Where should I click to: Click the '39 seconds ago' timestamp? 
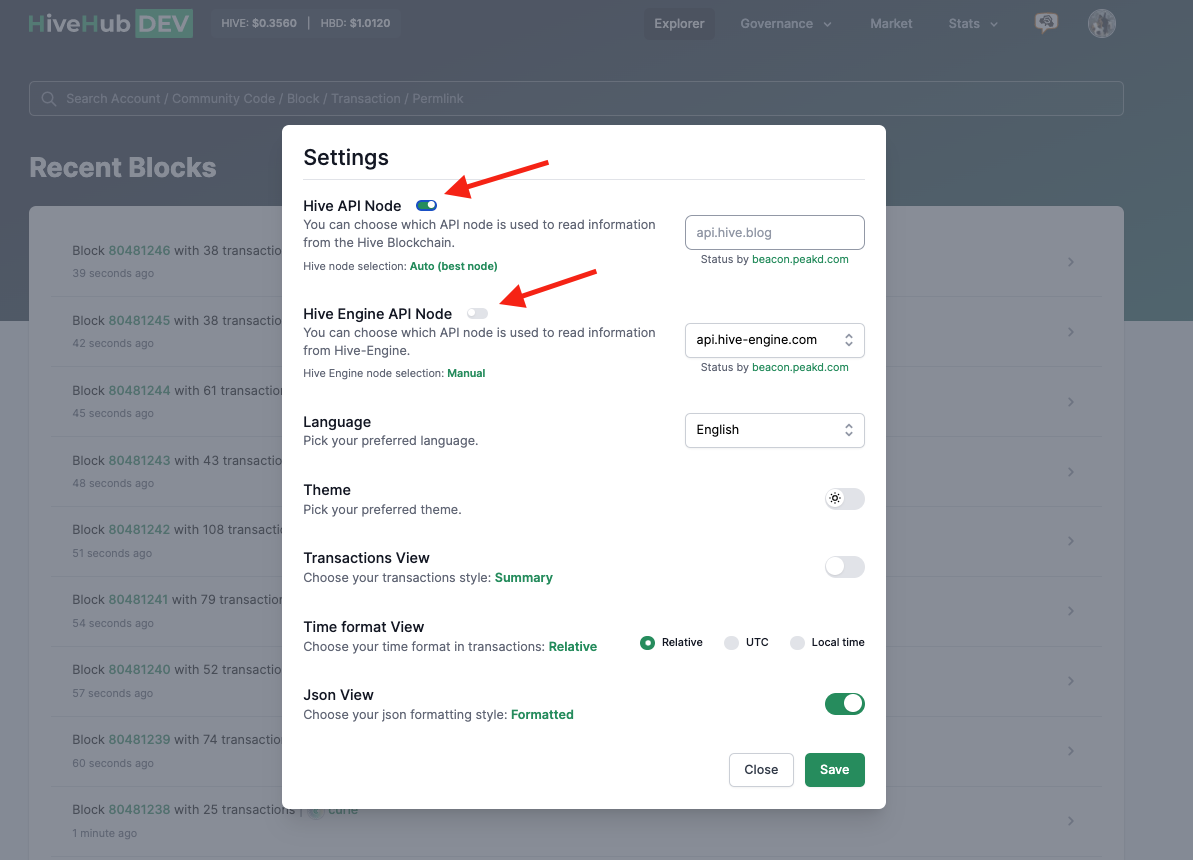(x=113, y=273)
